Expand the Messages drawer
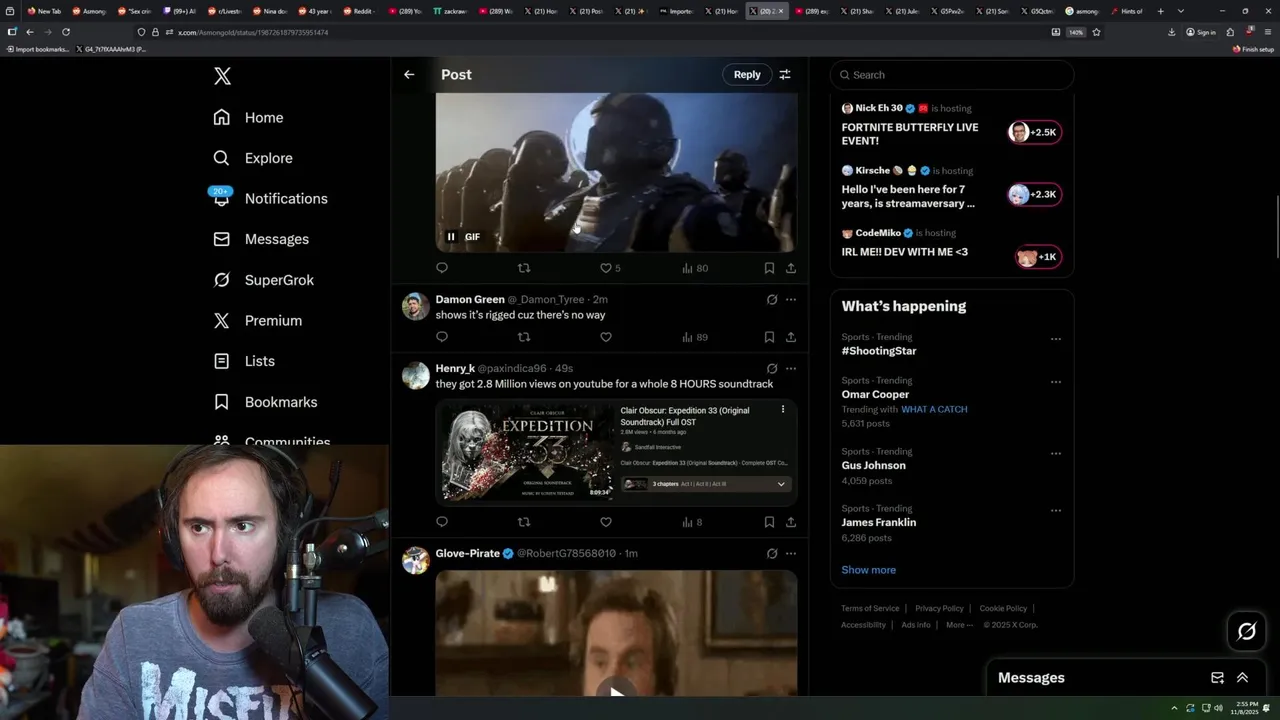Image resolution: width=1280 pixels, height=720 pixels. (x=1242, y=678)
